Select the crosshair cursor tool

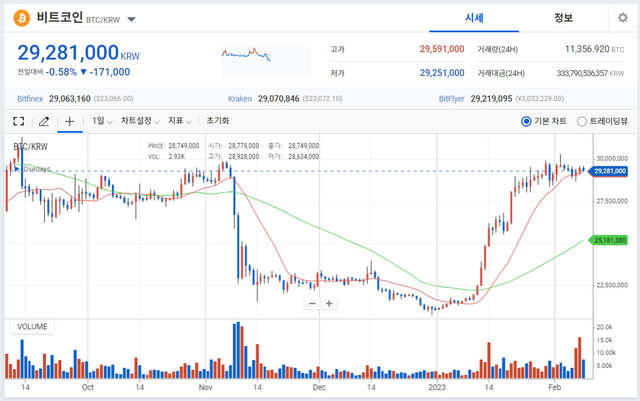pyautogui.click(x=70, y=121)
